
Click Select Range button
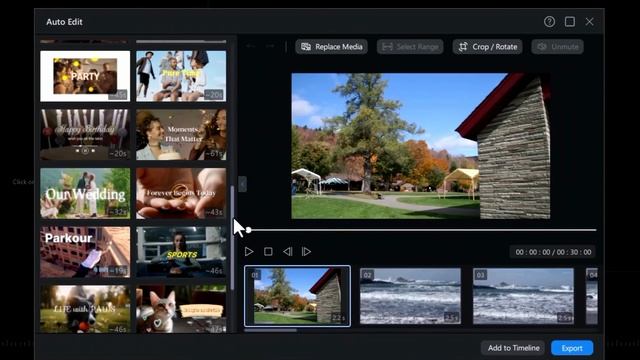click(x=410, y=47)
